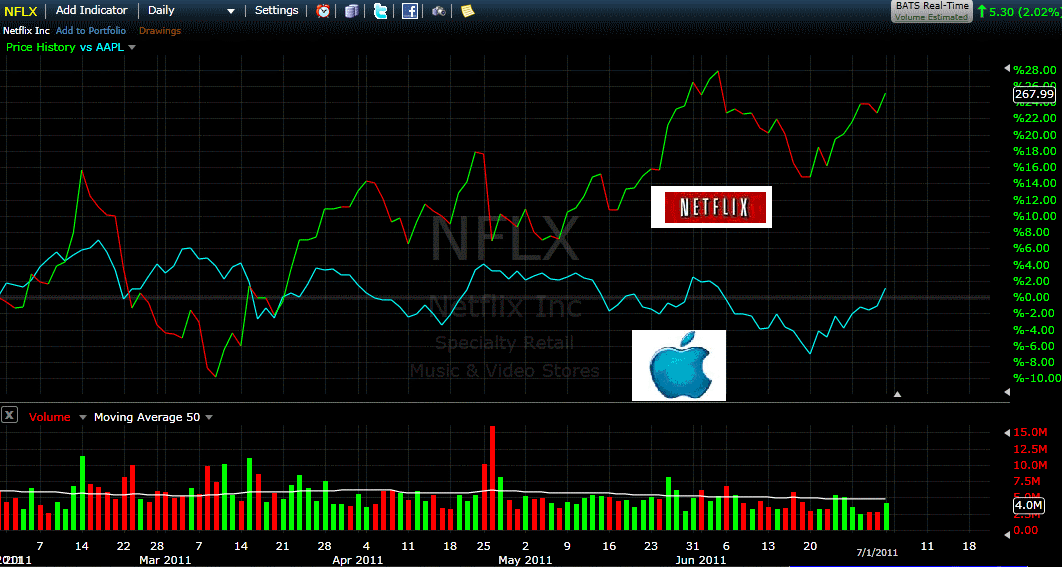Image resolution: width=1062 pixels, height=567 pixels.
Task: Click the Netflix logo image
Action: point(711,207)
